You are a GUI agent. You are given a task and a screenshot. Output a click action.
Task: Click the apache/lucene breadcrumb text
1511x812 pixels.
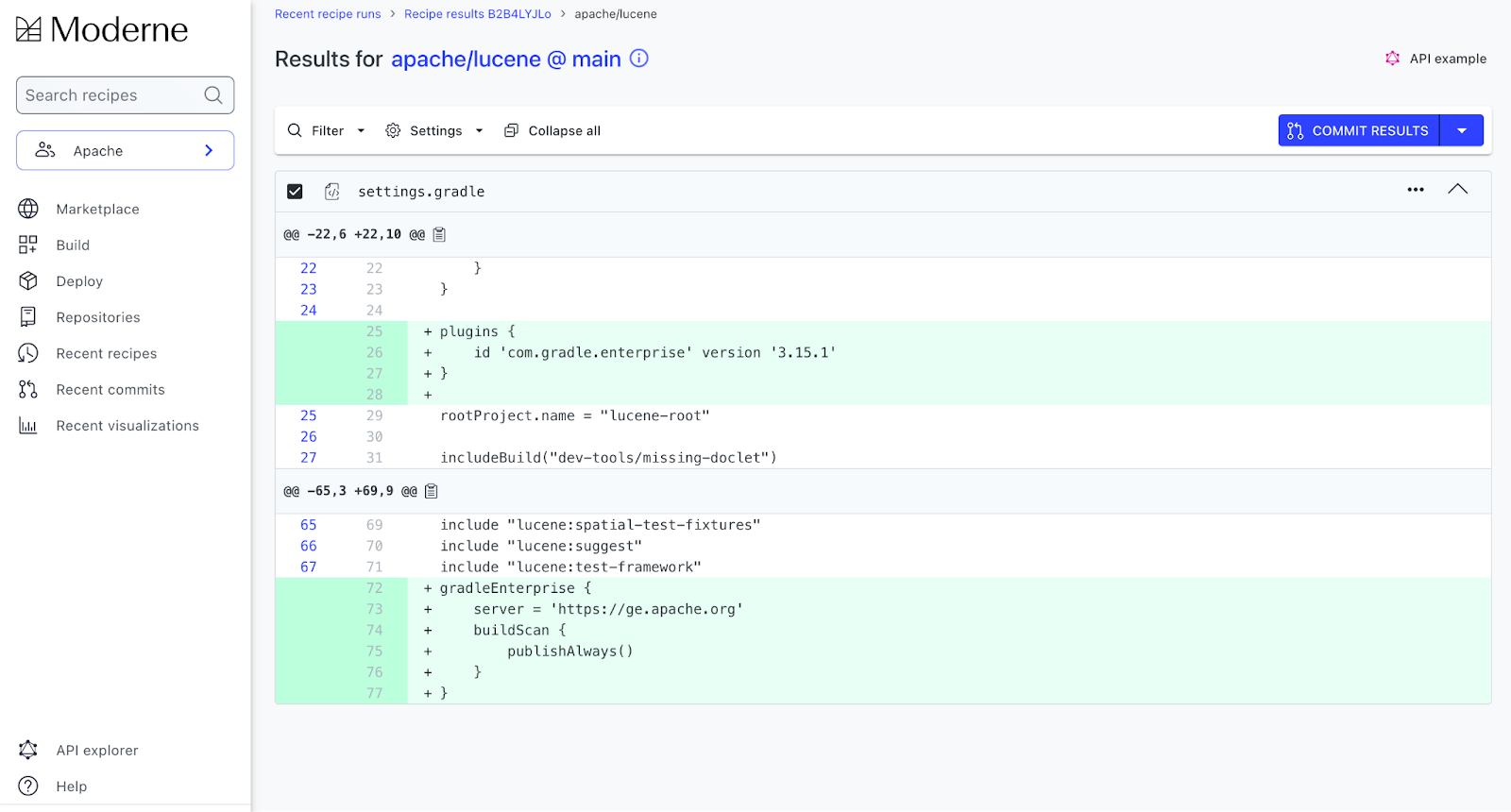pos(616,14)
